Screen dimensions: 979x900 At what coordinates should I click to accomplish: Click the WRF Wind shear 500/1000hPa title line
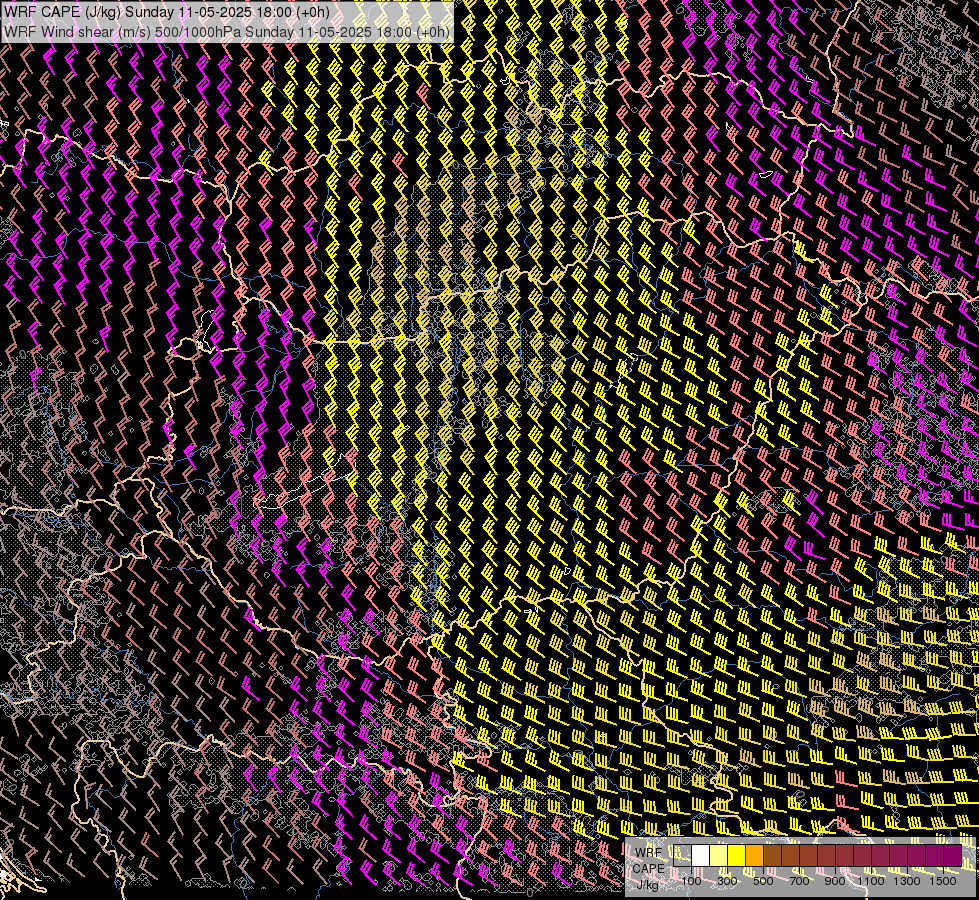tap(226, 32)
